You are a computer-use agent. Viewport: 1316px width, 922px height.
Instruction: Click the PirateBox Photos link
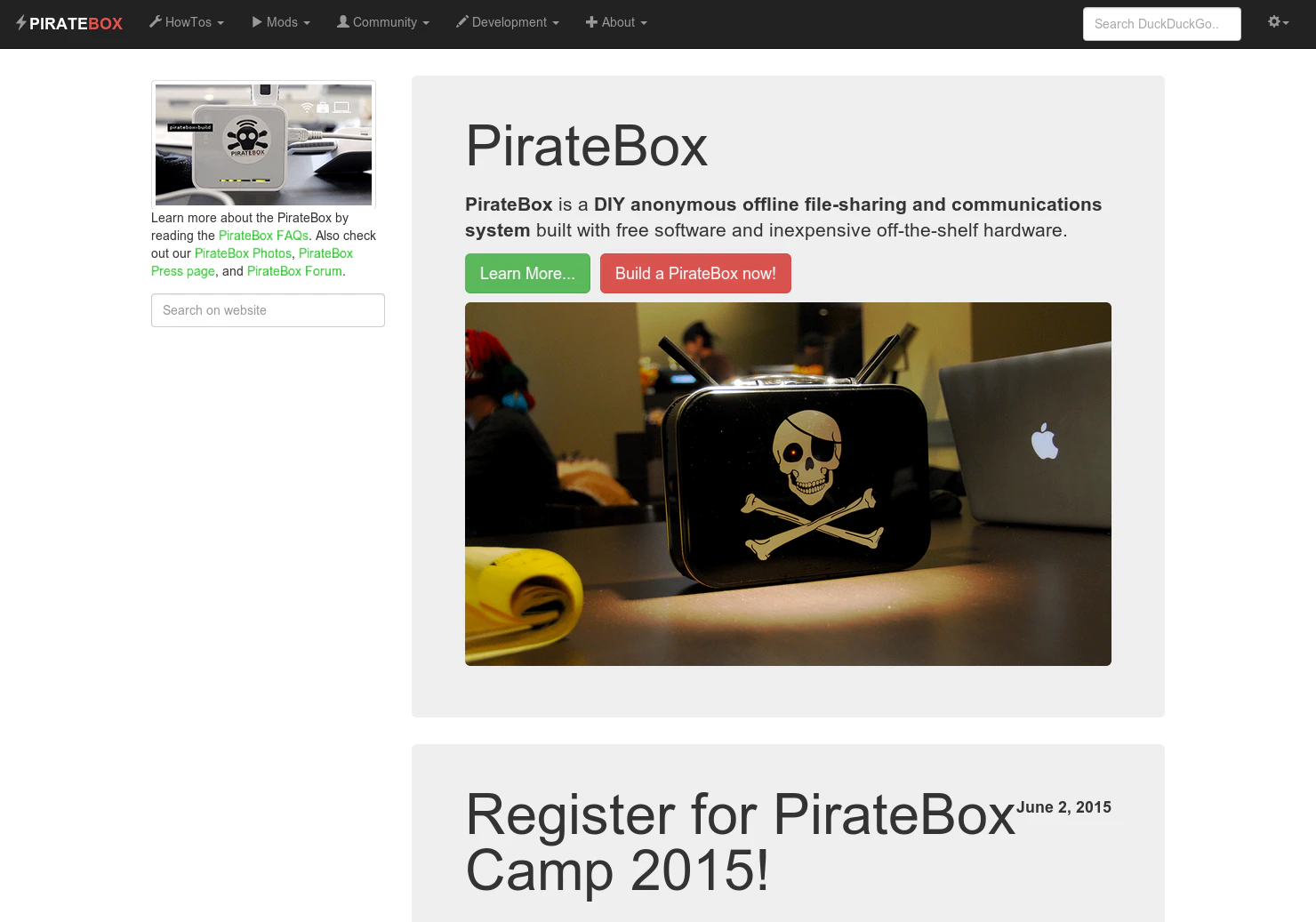(x=243, y=253)
